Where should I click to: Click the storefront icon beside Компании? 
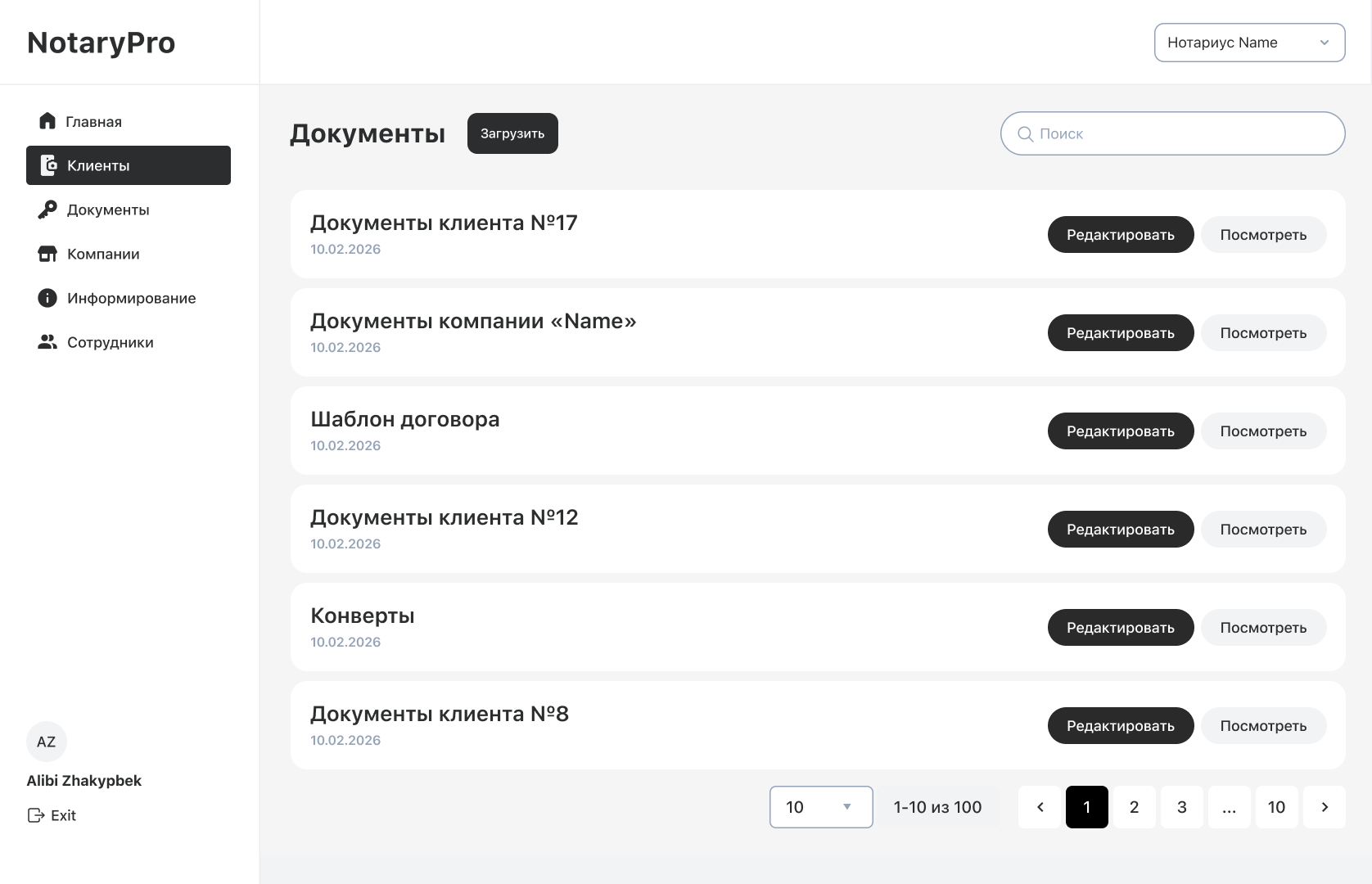(47, 254)
